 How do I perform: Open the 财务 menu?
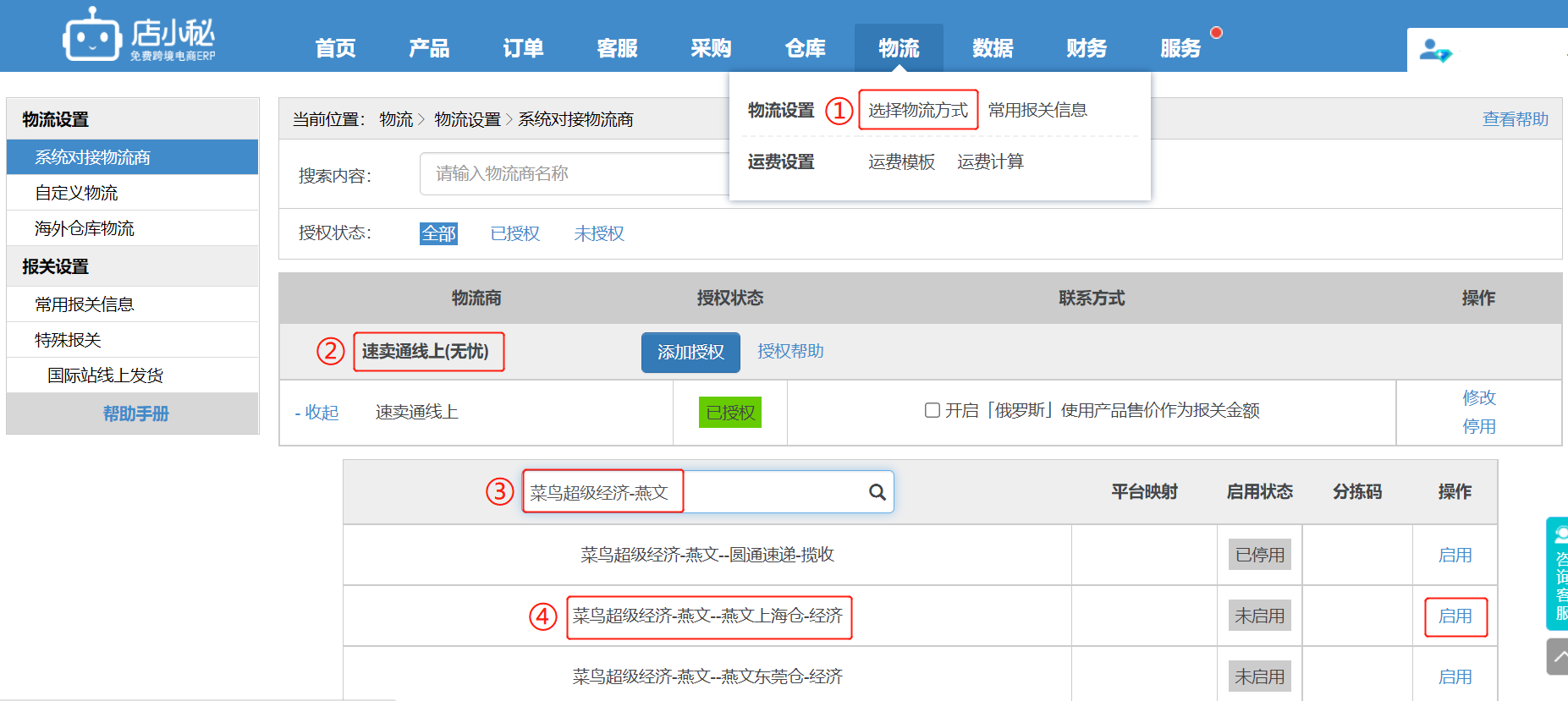[1087, 48]
